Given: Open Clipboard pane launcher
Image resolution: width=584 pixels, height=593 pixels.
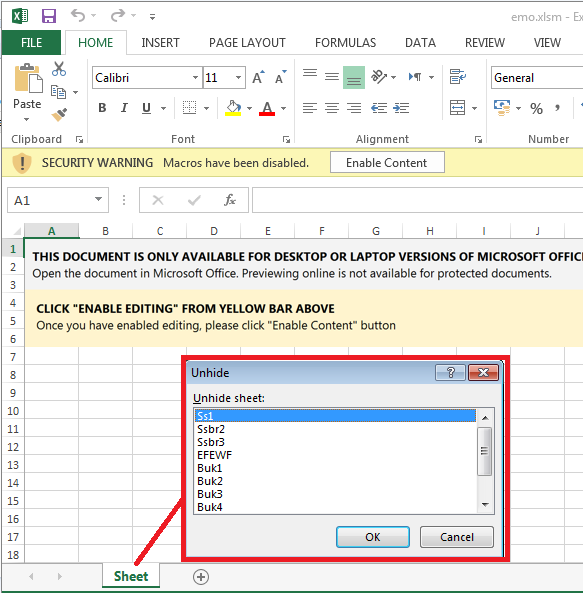Looking at the screenshot, I should [x=79, y=140].
